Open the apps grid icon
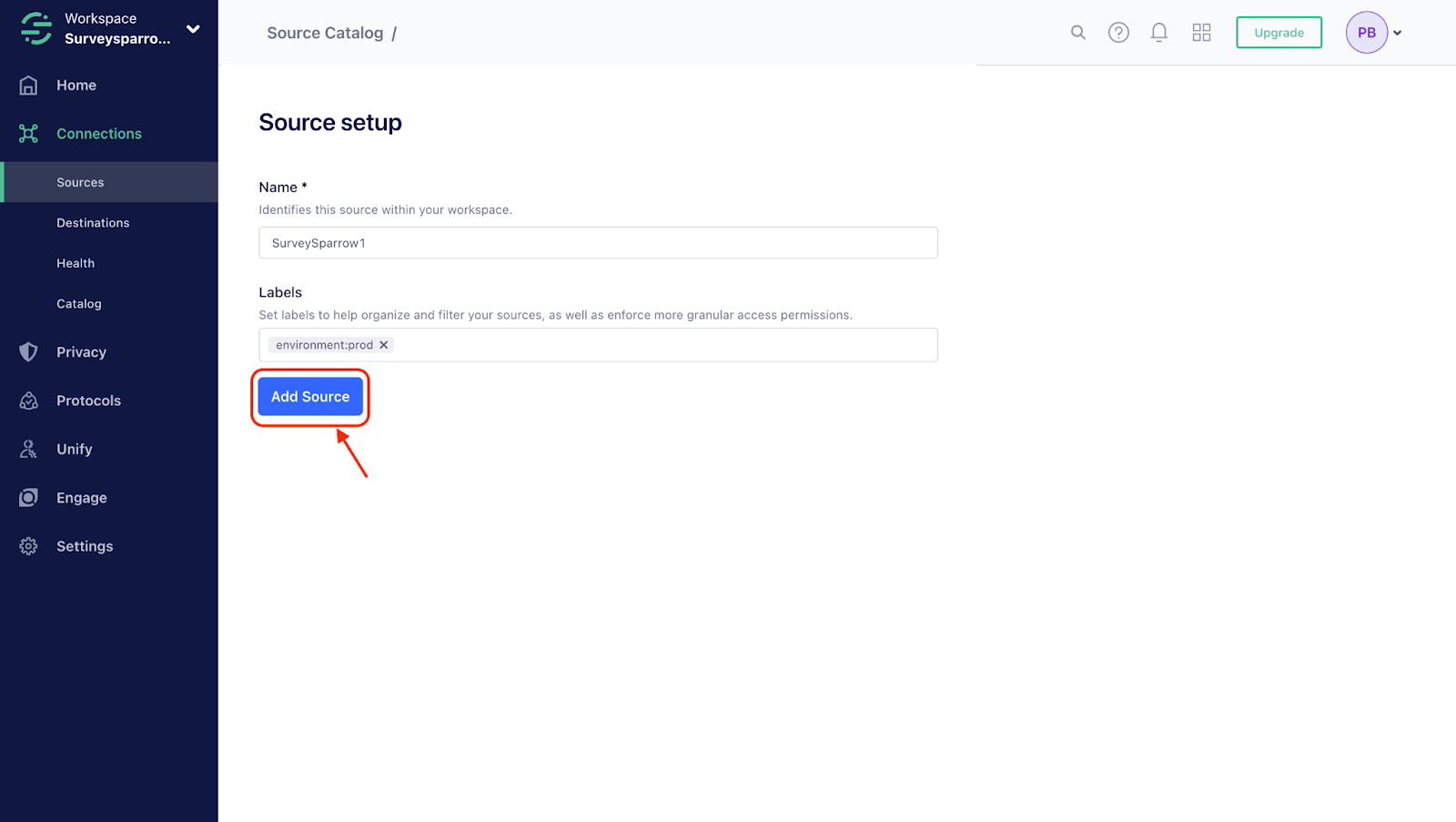1456x822 pixels. tap(1201, 33)
